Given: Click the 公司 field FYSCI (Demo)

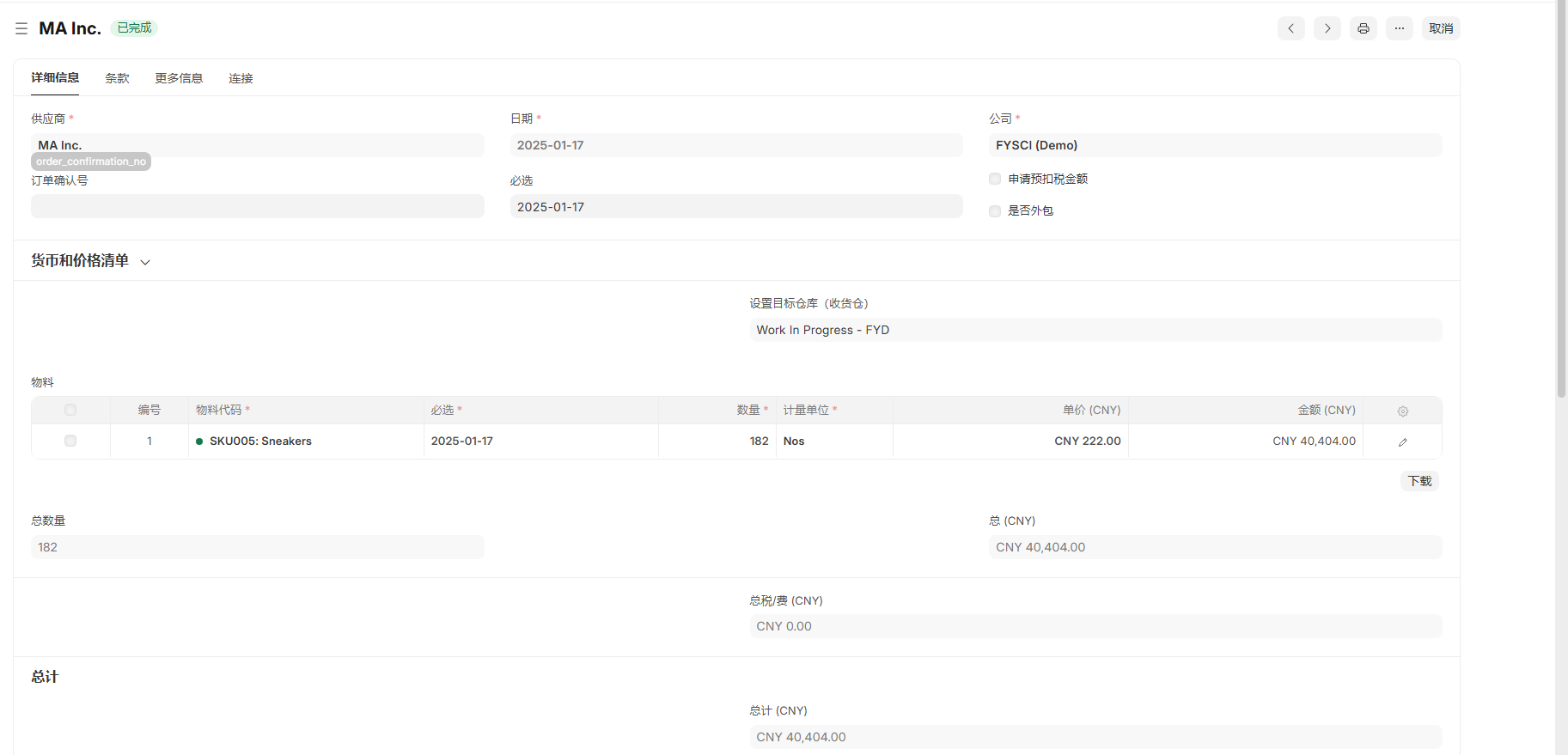Looking at the screenshot, I should [1216, 145].
